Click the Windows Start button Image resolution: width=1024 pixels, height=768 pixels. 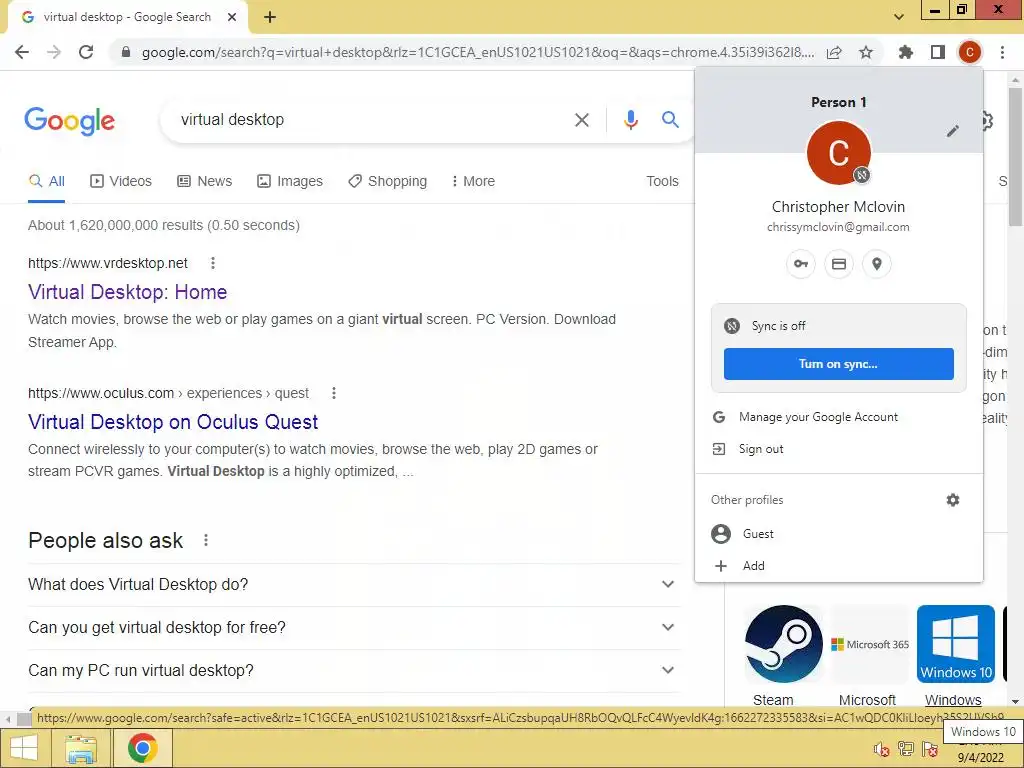[x=24, y=748]
